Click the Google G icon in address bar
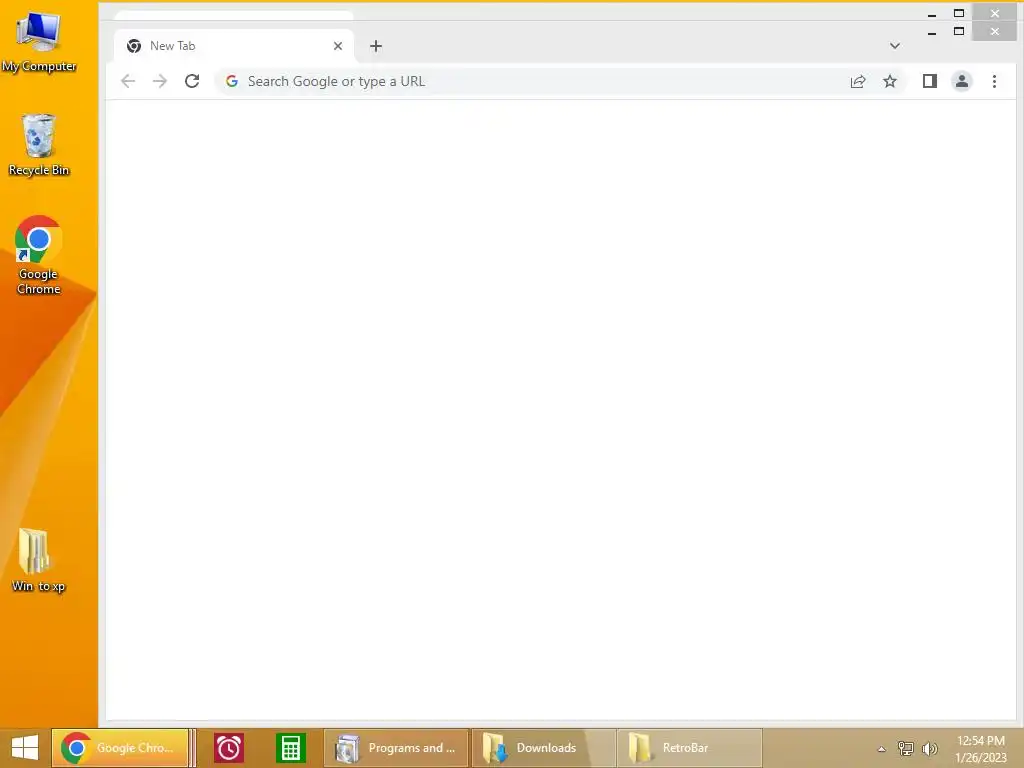1024x768 pixels. click(x=232, y=81)
